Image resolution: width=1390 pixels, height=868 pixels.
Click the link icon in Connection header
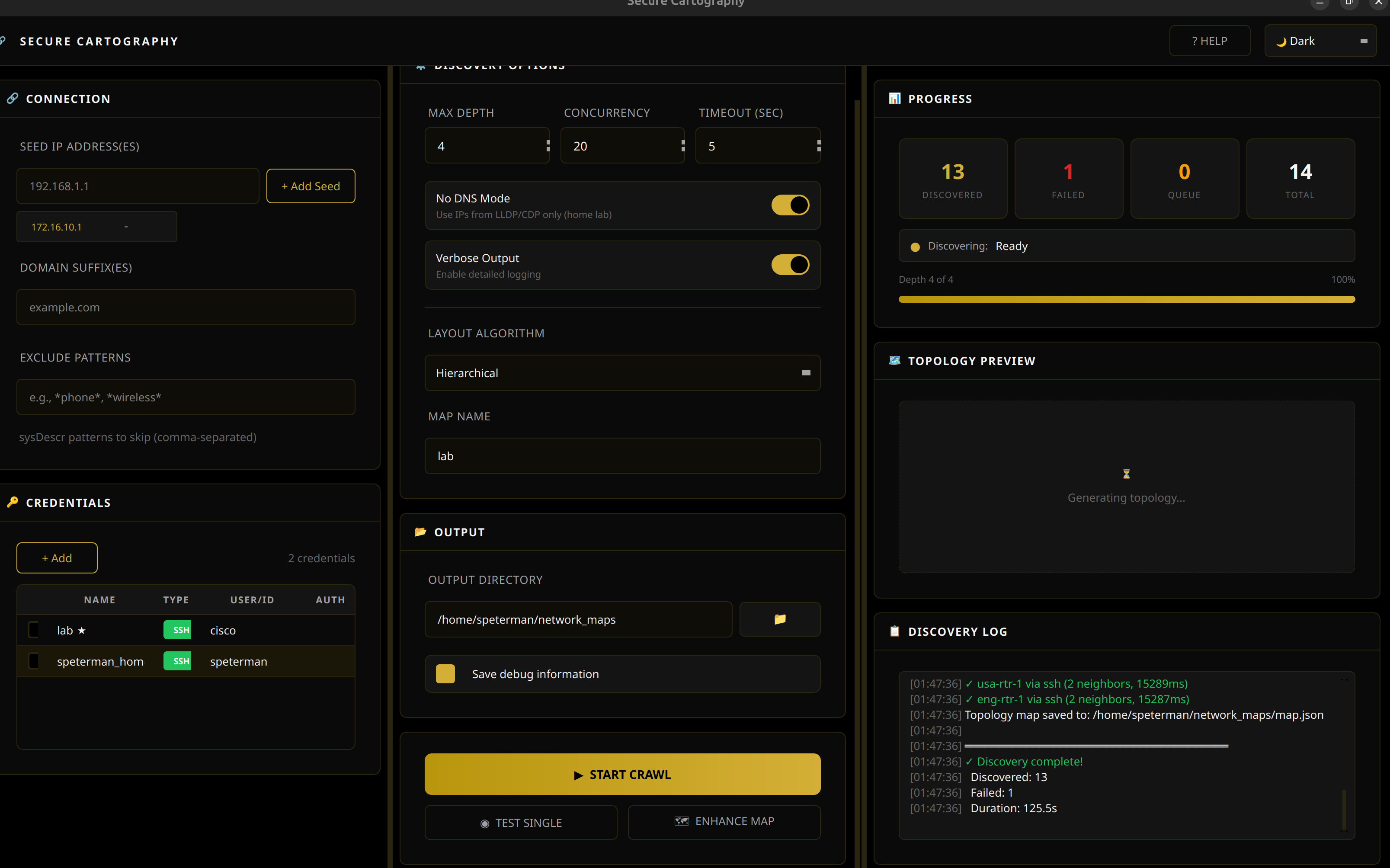(x=12, y=98)
